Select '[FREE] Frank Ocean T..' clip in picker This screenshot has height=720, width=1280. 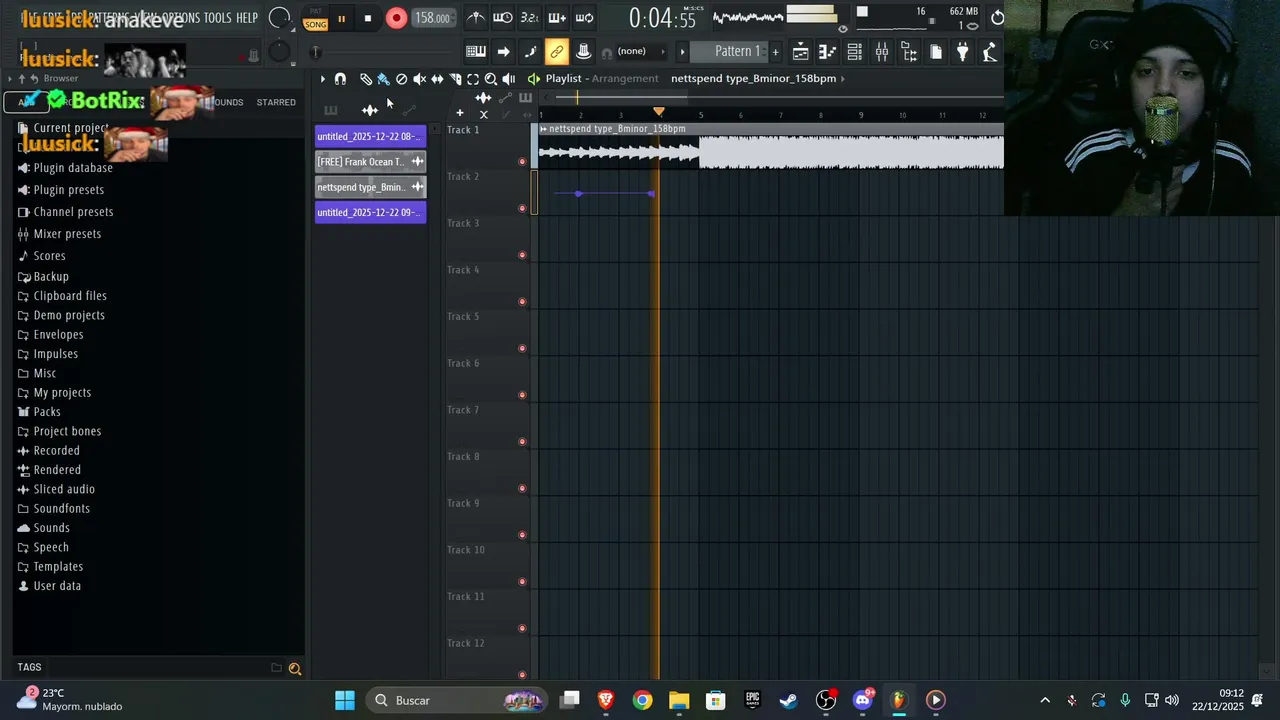[x=371, y=162]
